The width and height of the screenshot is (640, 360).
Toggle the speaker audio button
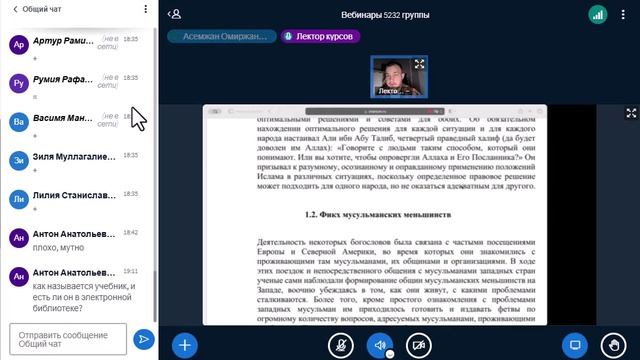[380, 345]
